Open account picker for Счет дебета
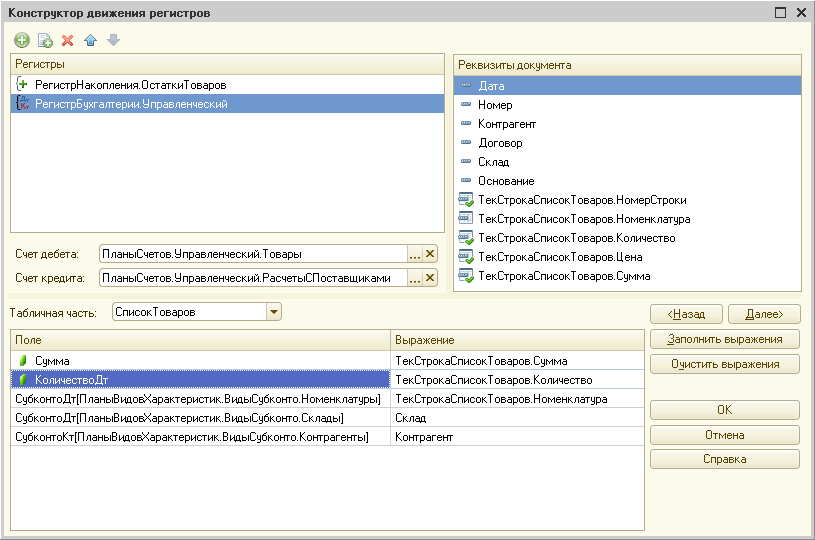 pyautogui.click(x=415, y=254)
